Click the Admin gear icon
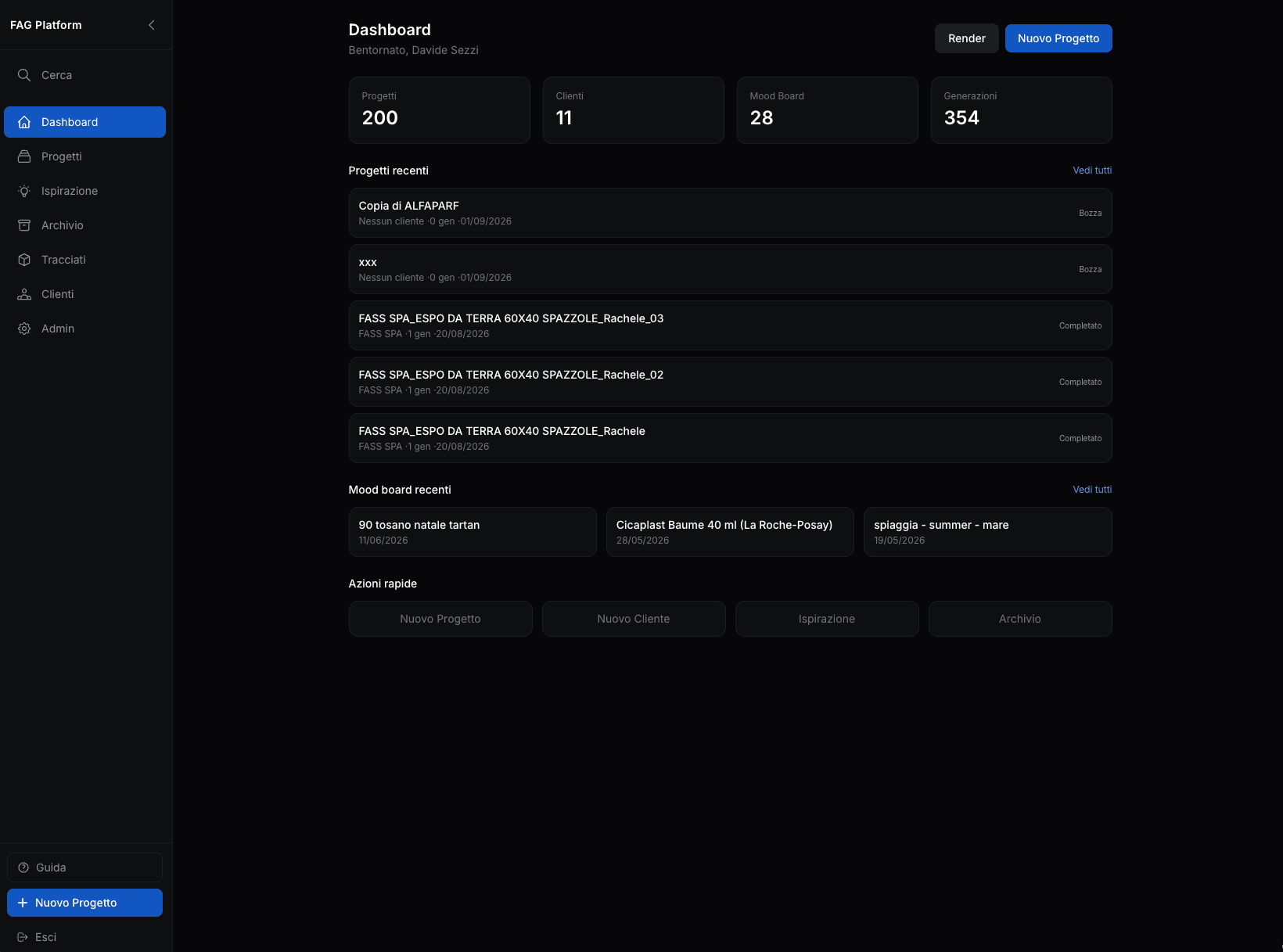This screenshot has width=1283, height=952. pyautogui.click(x=24, y=329)
